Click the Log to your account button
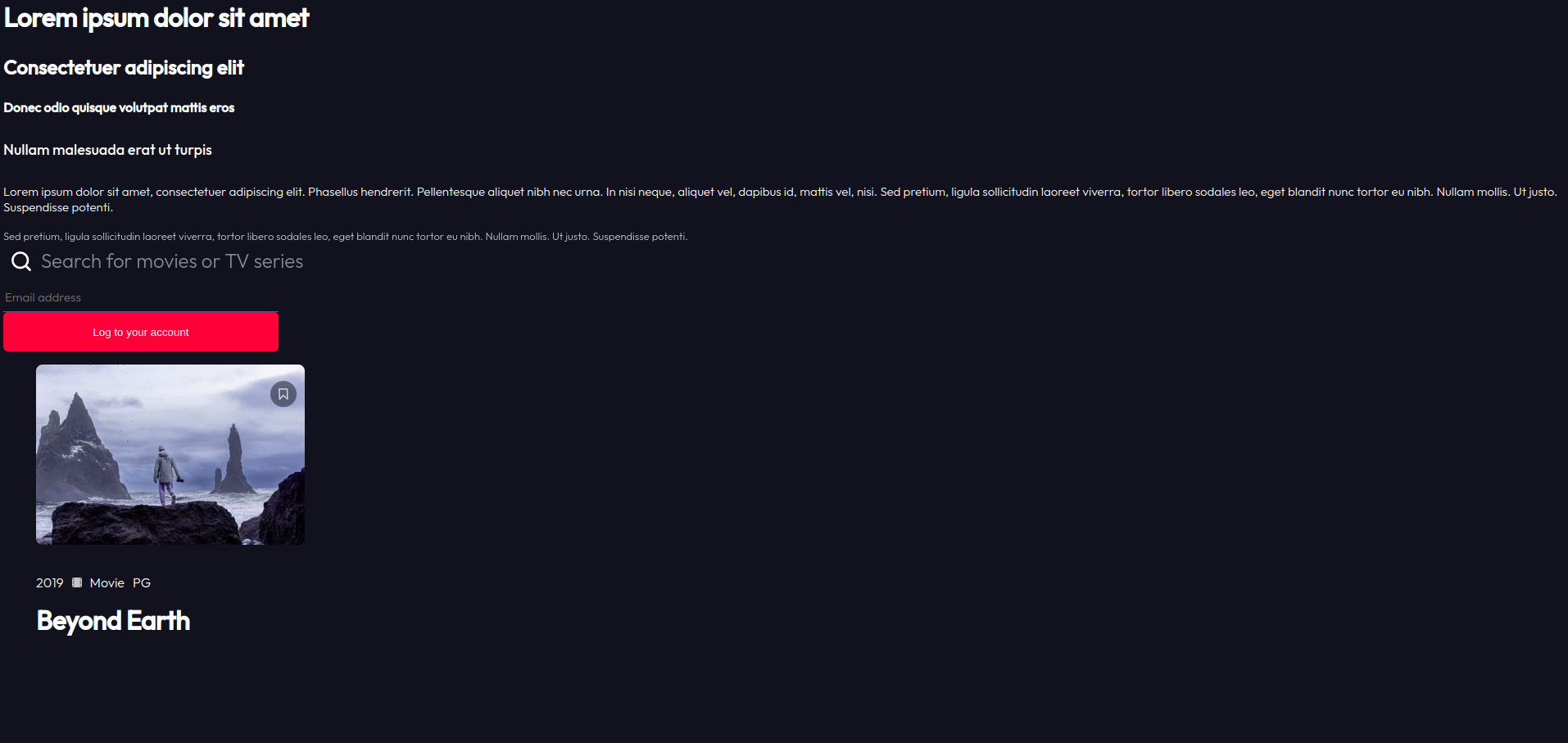Viewport: 1568px width, 743px height. pyautogui.click(x=141, y=332)
